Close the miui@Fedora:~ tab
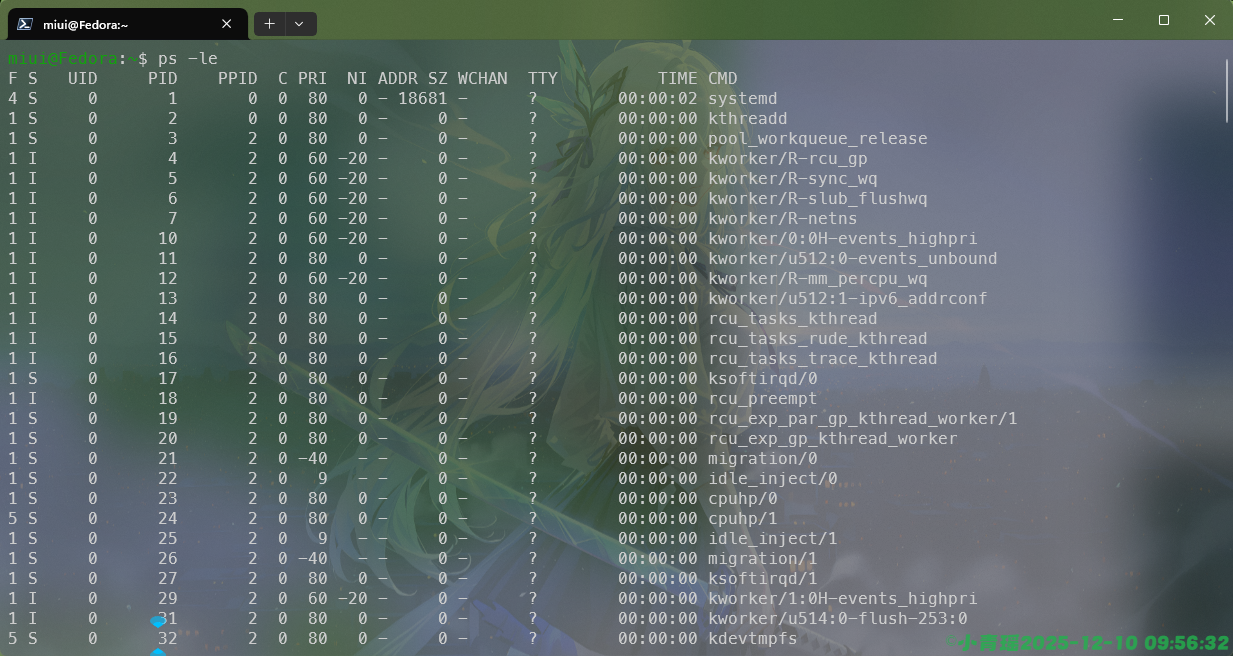1233x656 pixels. pos(227,24)
